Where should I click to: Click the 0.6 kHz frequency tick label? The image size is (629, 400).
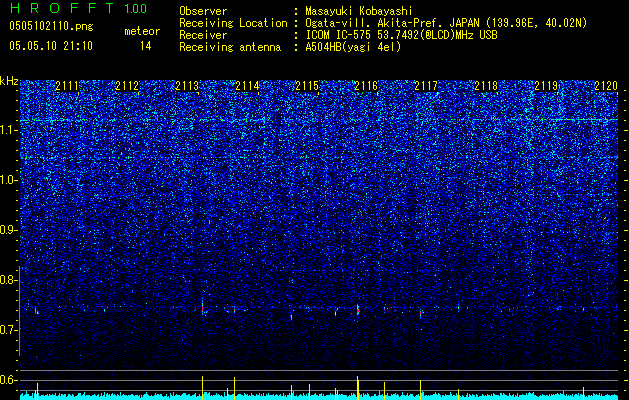[8, 380]
